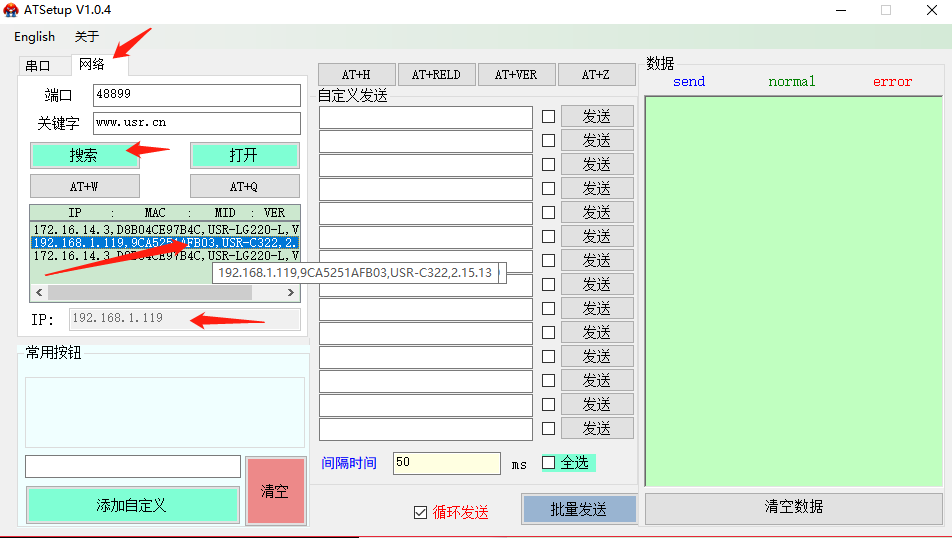Uncheck the 循环发送 checkbox
952x538 pixels.
[420, 513]
